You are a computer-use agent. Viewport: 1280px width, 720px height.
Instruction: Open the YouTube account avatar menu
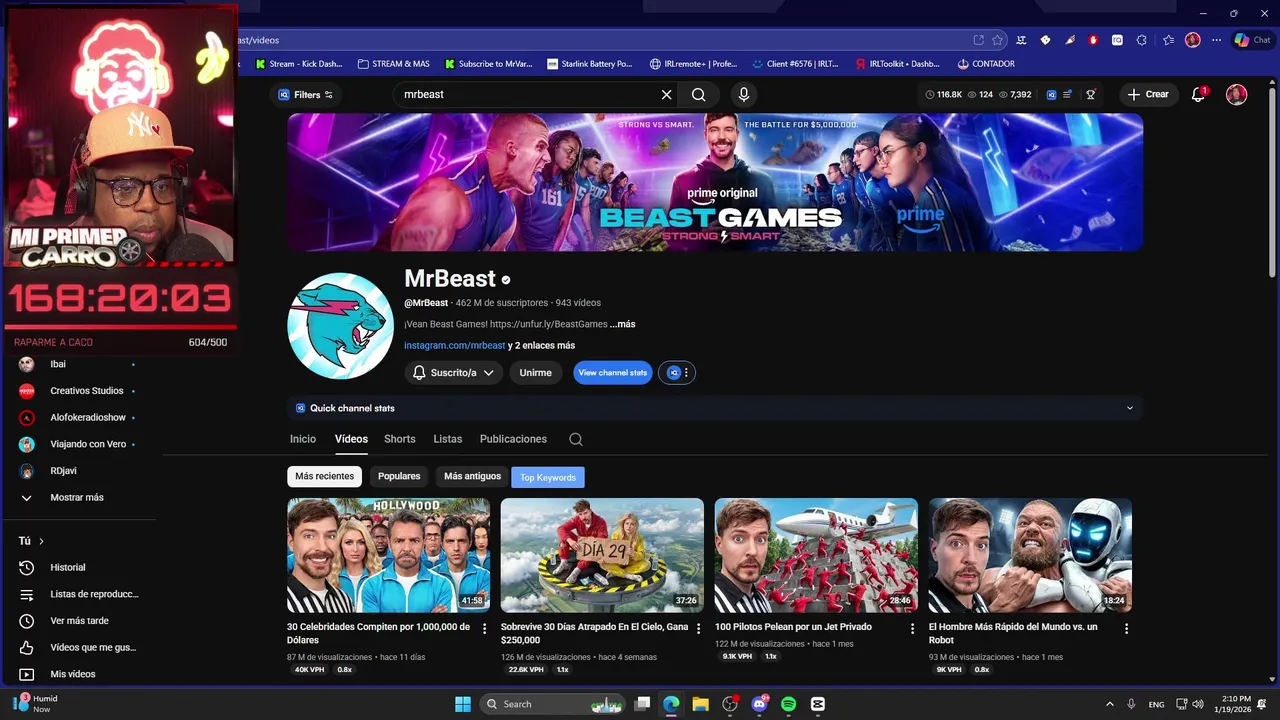coord(1237,94)
